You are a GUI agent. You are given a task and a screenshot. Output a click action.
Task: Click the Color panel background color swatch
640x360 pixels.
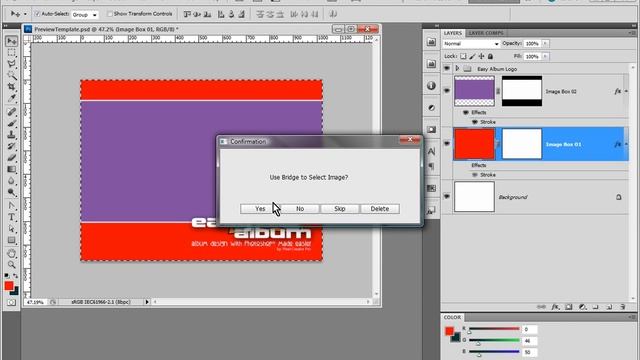pyautogui.click(x=457, y=338)
